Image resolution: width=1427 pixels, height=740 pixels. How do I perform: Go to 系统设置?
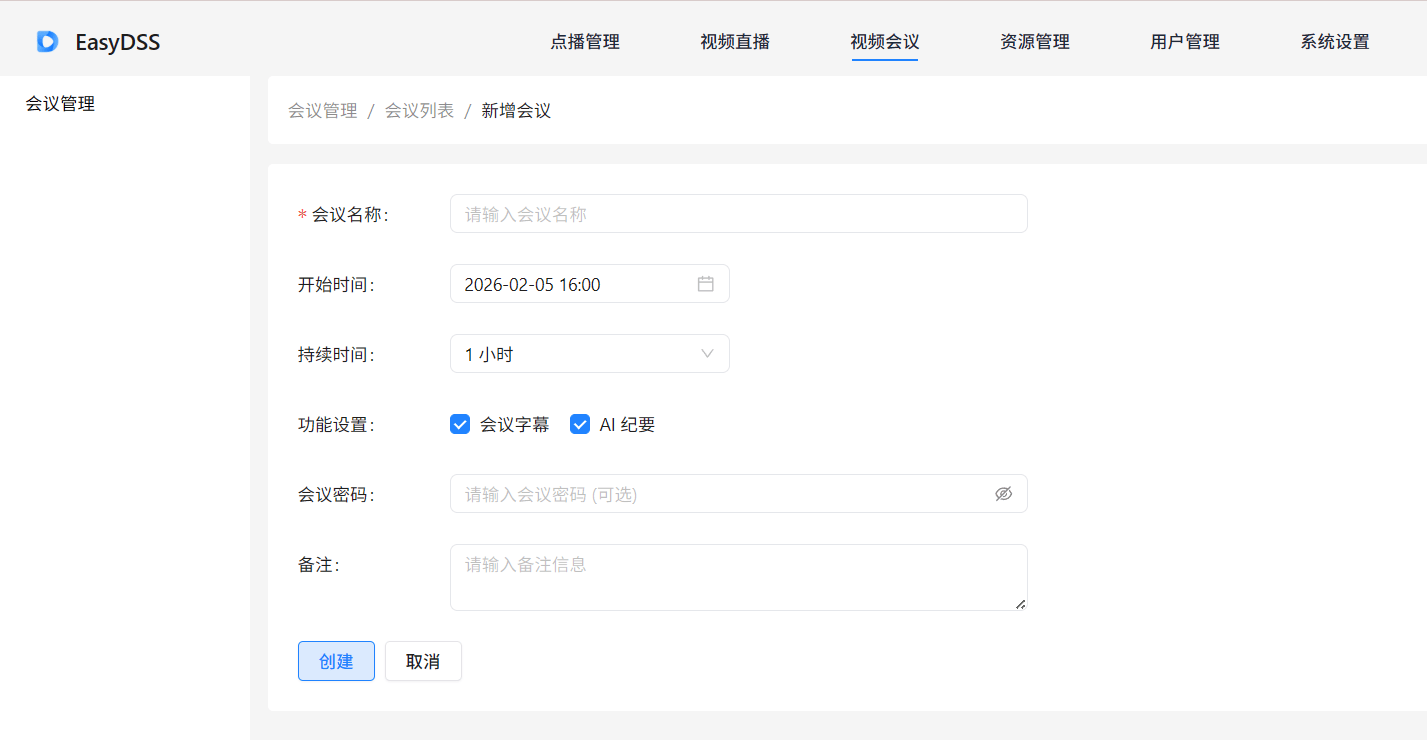pos(1334,42)
